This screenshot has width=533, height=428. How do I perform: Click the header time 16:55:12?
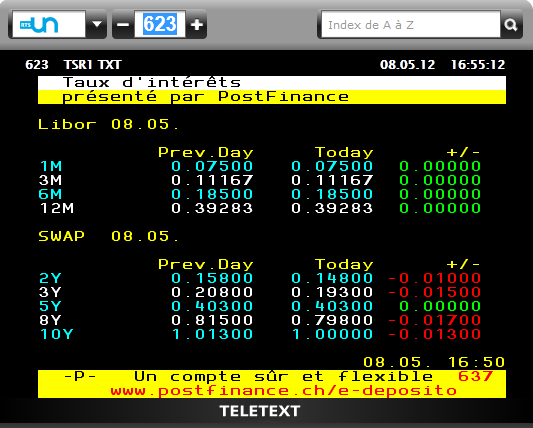(x=478, y=65)
